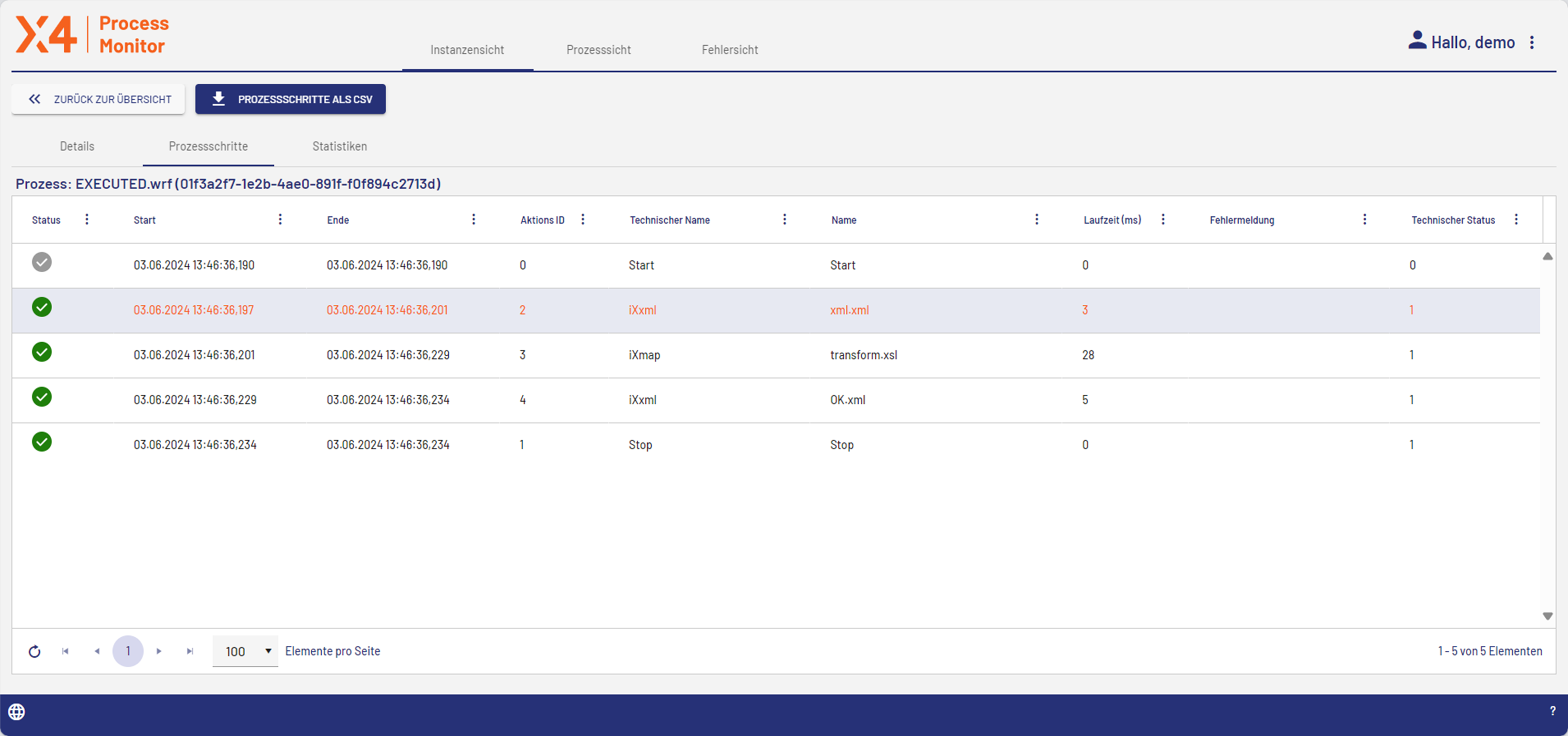This screenshot has height=736, width=1568.
Task: Download Prozessschritte als CSV
Action: coord(290,99)
